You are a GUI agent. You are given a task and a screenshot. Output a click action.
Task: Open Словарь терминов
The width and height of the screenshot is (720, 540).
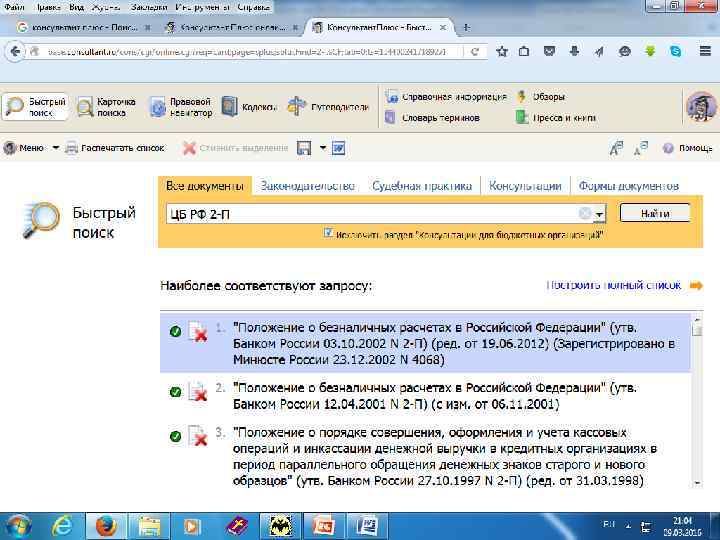432,118
